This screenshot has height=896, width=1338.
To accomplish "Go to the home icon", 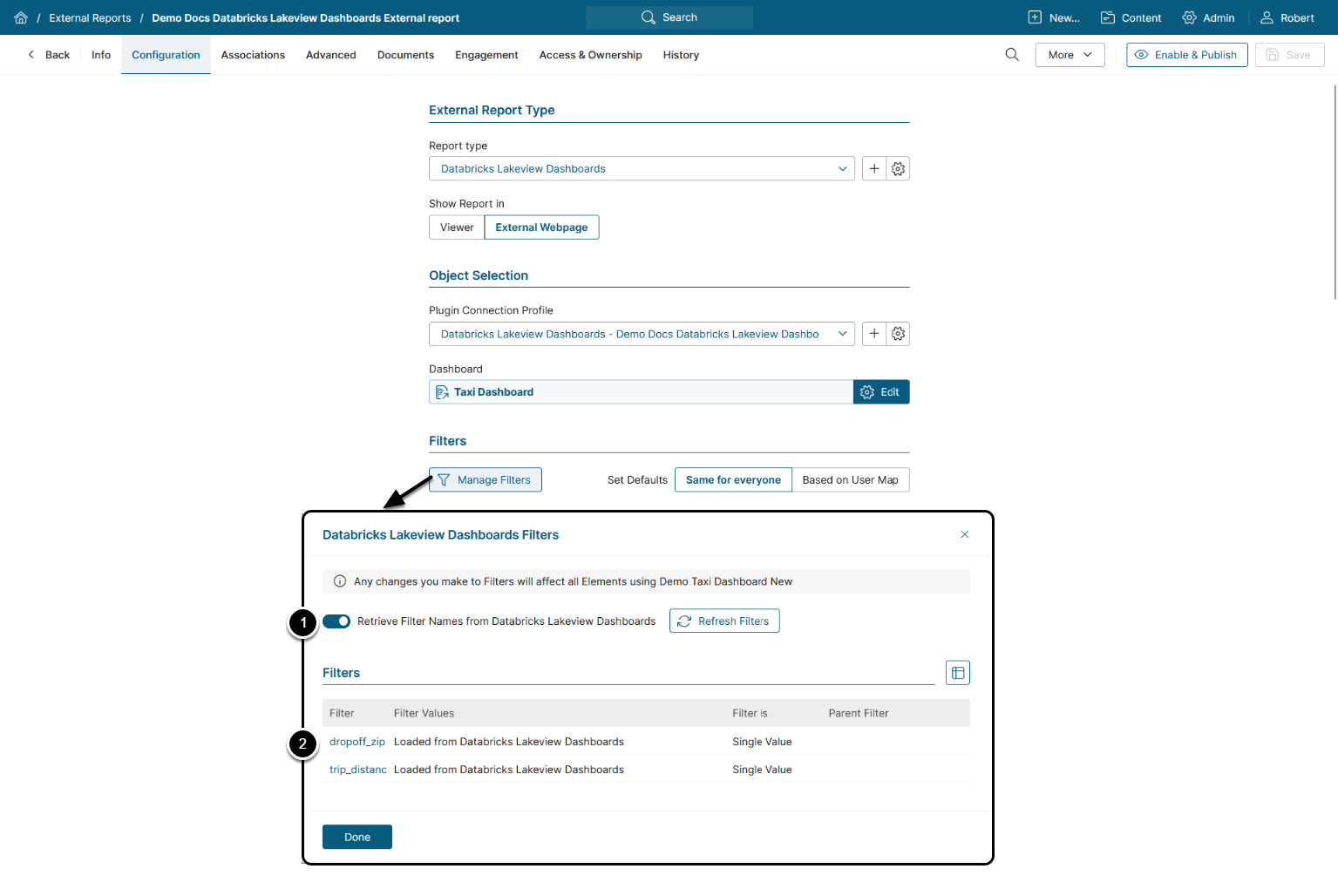I will pos(21,17).
